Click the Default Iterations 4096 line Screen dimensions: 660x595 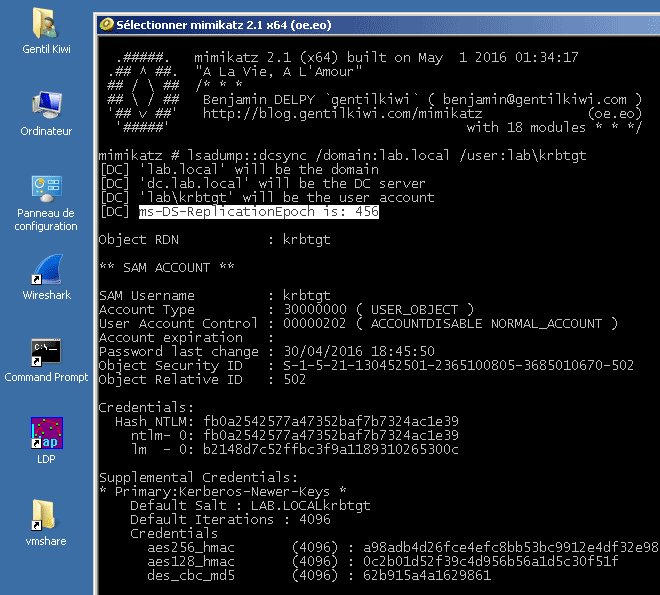click(230, 519)
